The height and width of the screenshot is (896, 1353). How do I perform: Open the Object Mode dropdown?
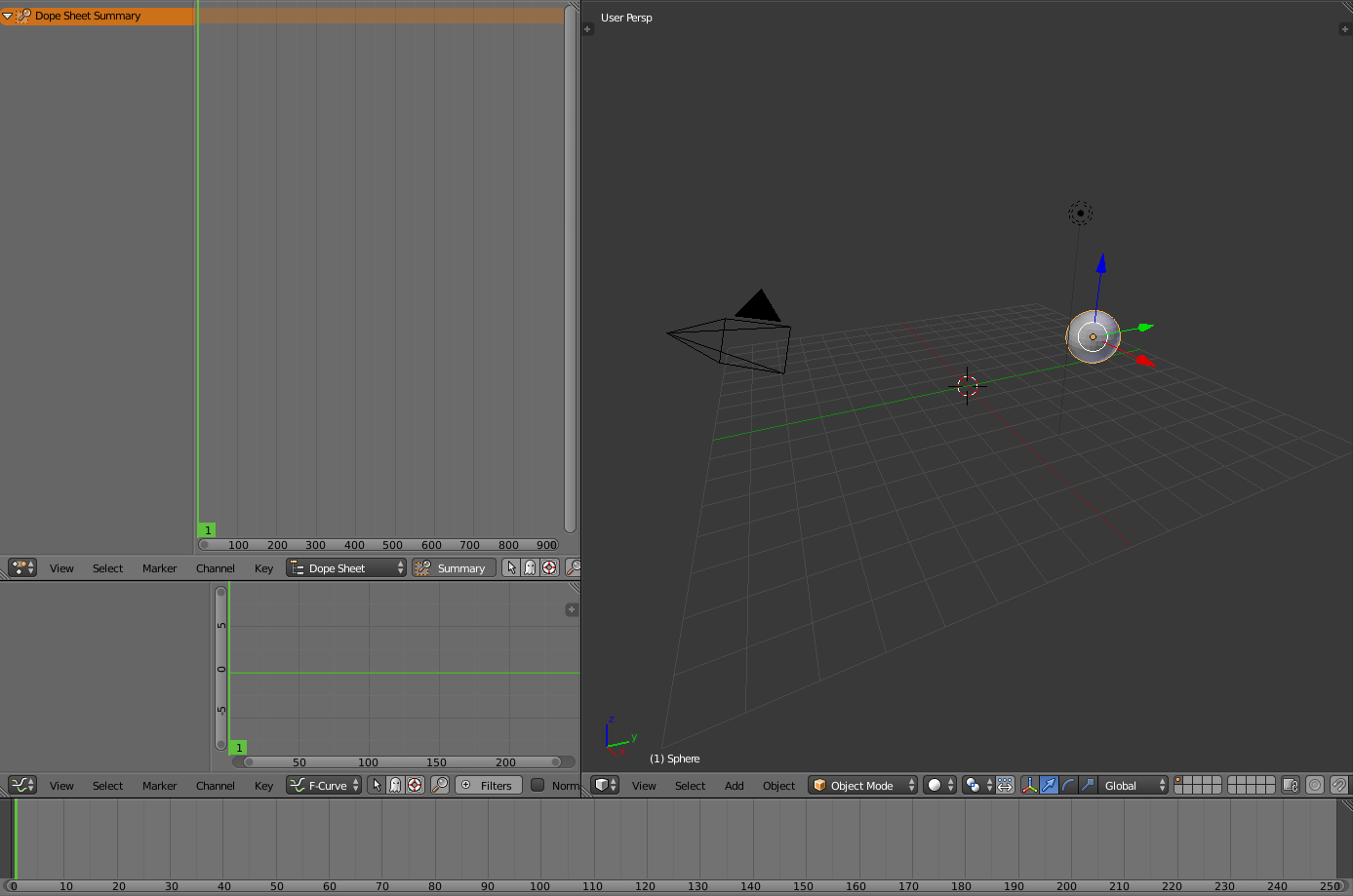861,785
